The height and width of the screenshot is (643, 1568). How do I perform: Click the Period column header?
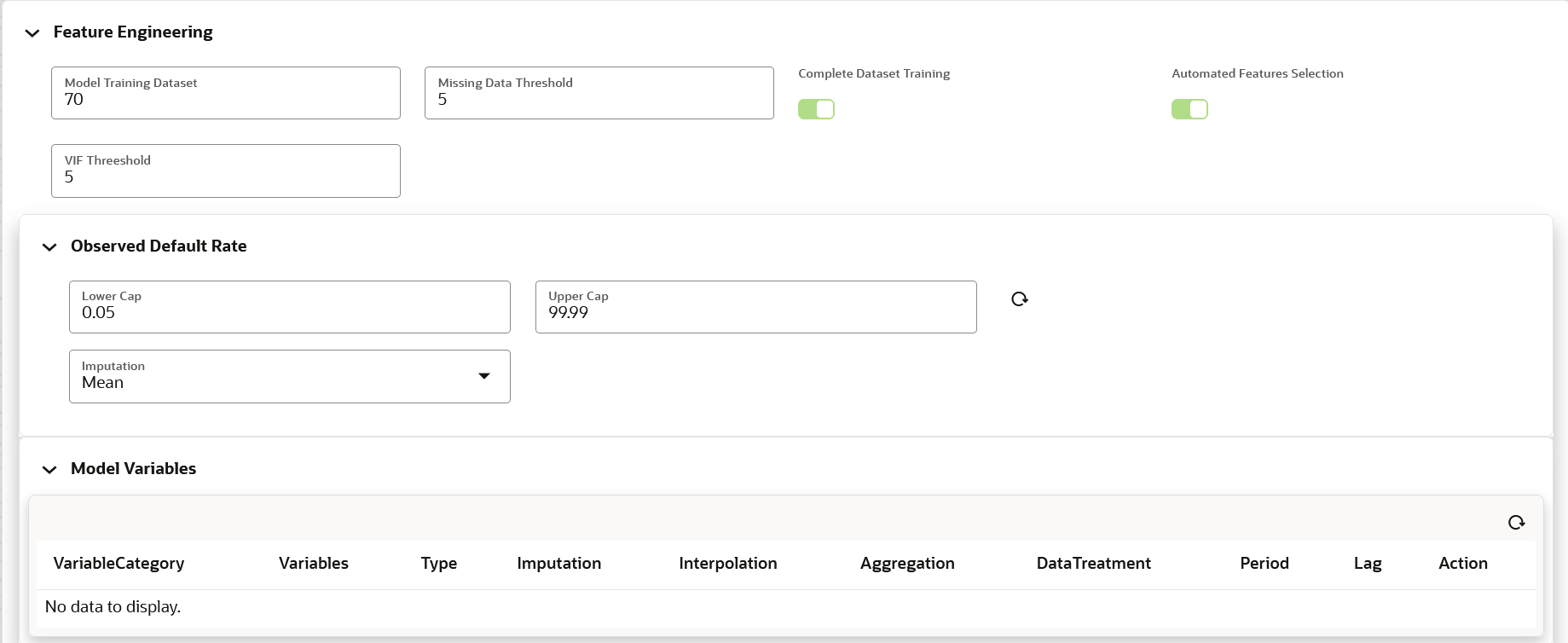(x=1264, y=563)
